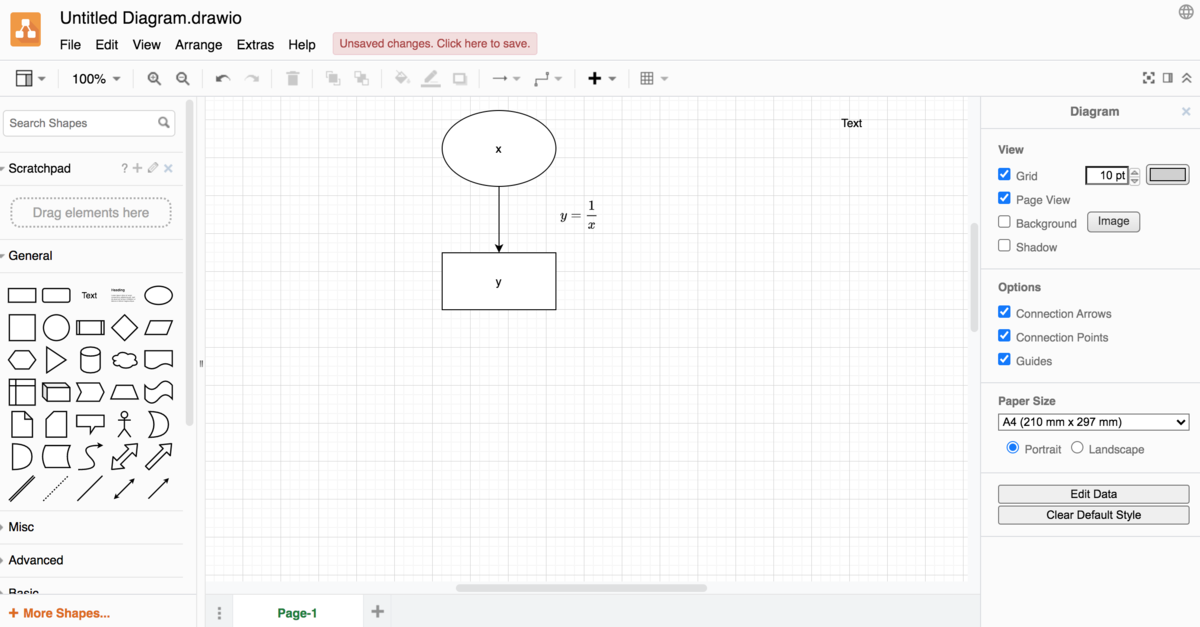Open the View menu

pyautogui.click(x=146, y=45)
